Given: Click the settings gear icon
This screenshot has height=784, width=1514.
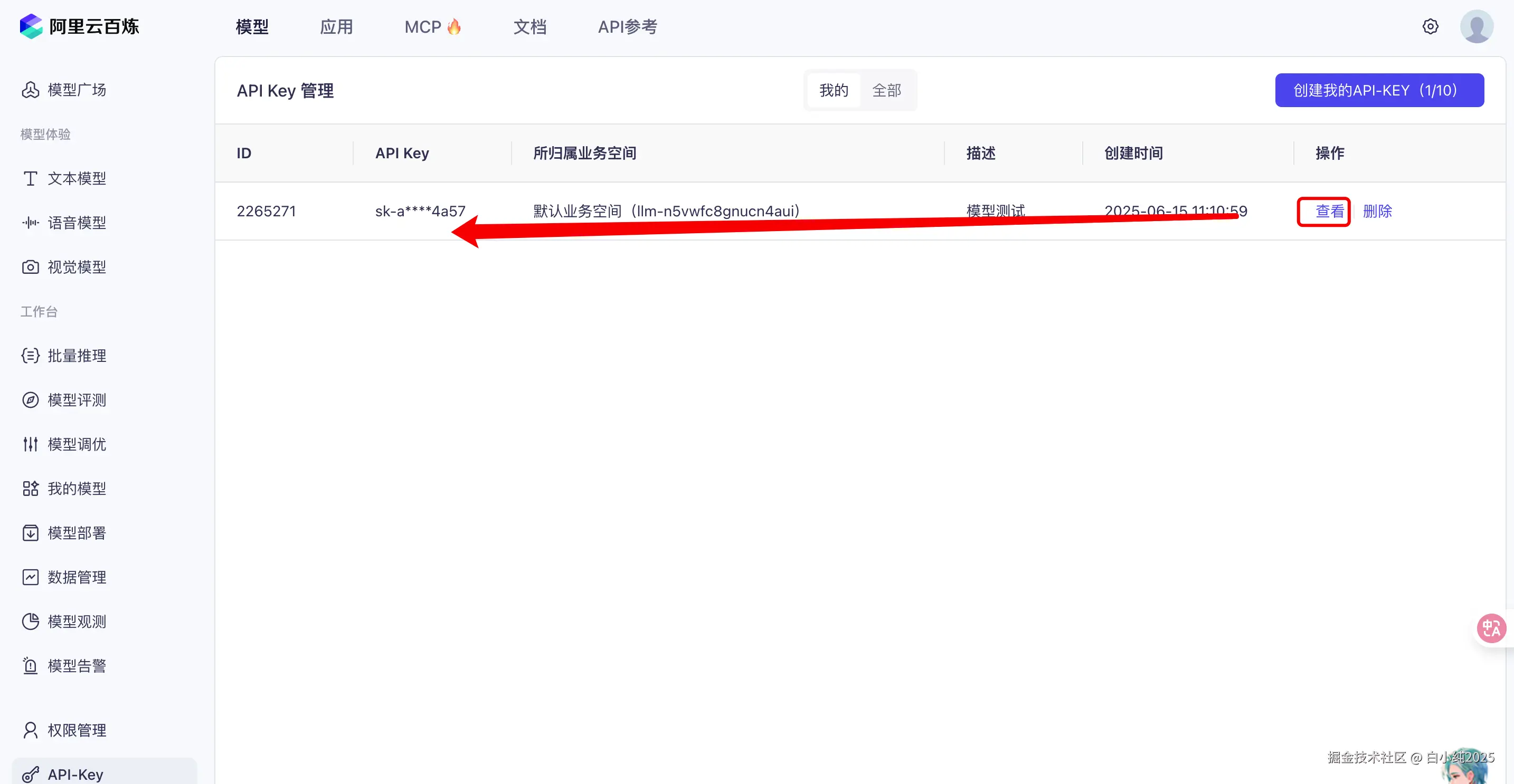Looking at the screenshot, I should tap(1430, 26).
